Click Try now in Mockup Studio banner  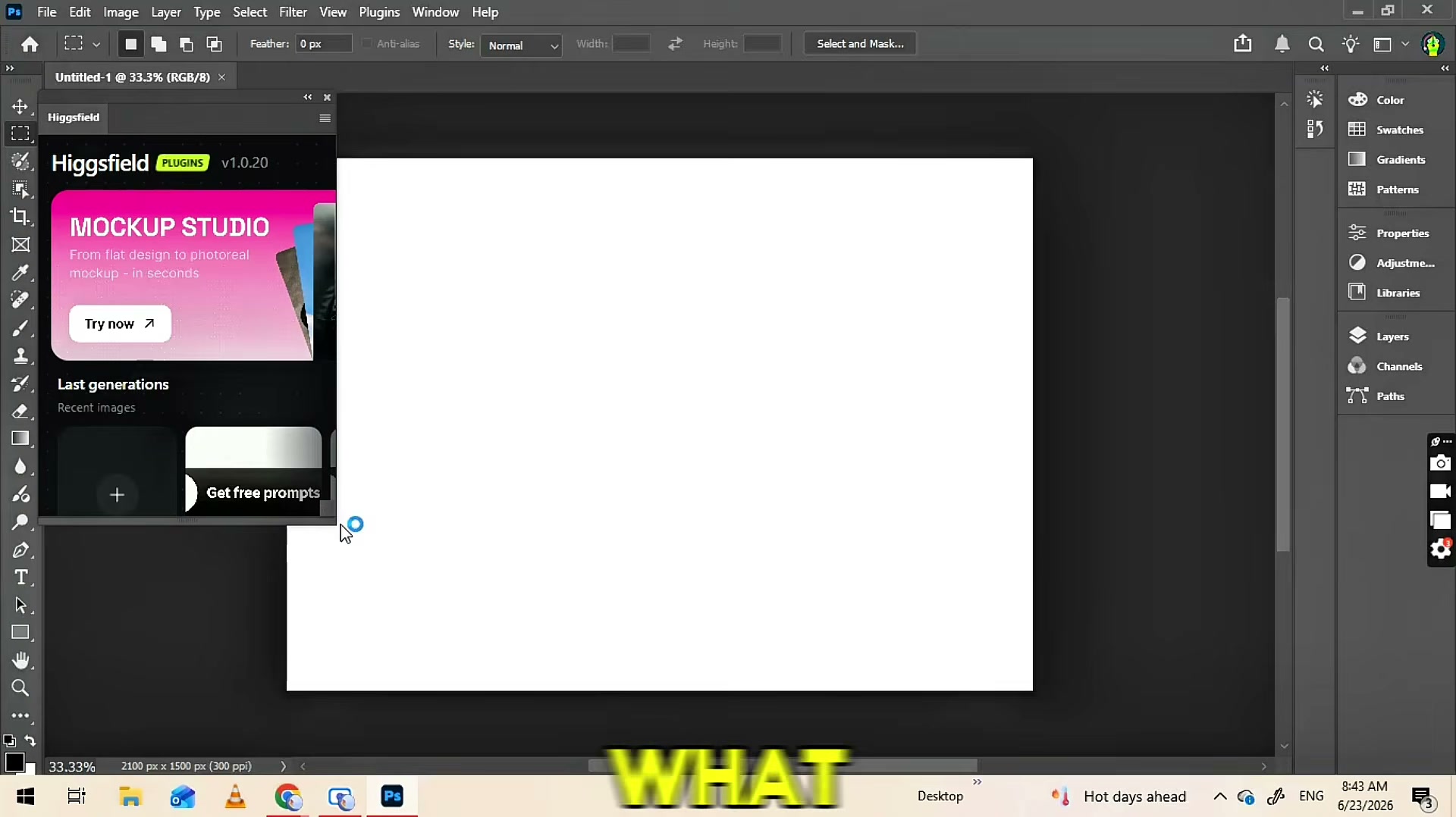(120, 324)
